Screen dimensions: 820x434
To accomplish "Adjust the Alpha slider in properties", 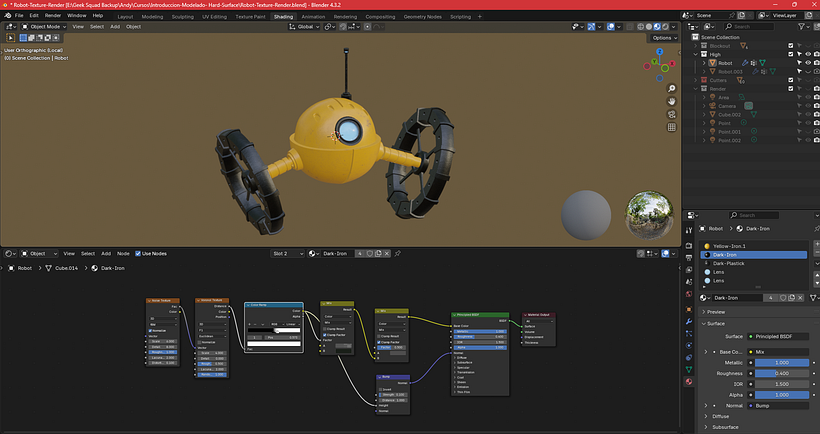I will pos(782,395).
